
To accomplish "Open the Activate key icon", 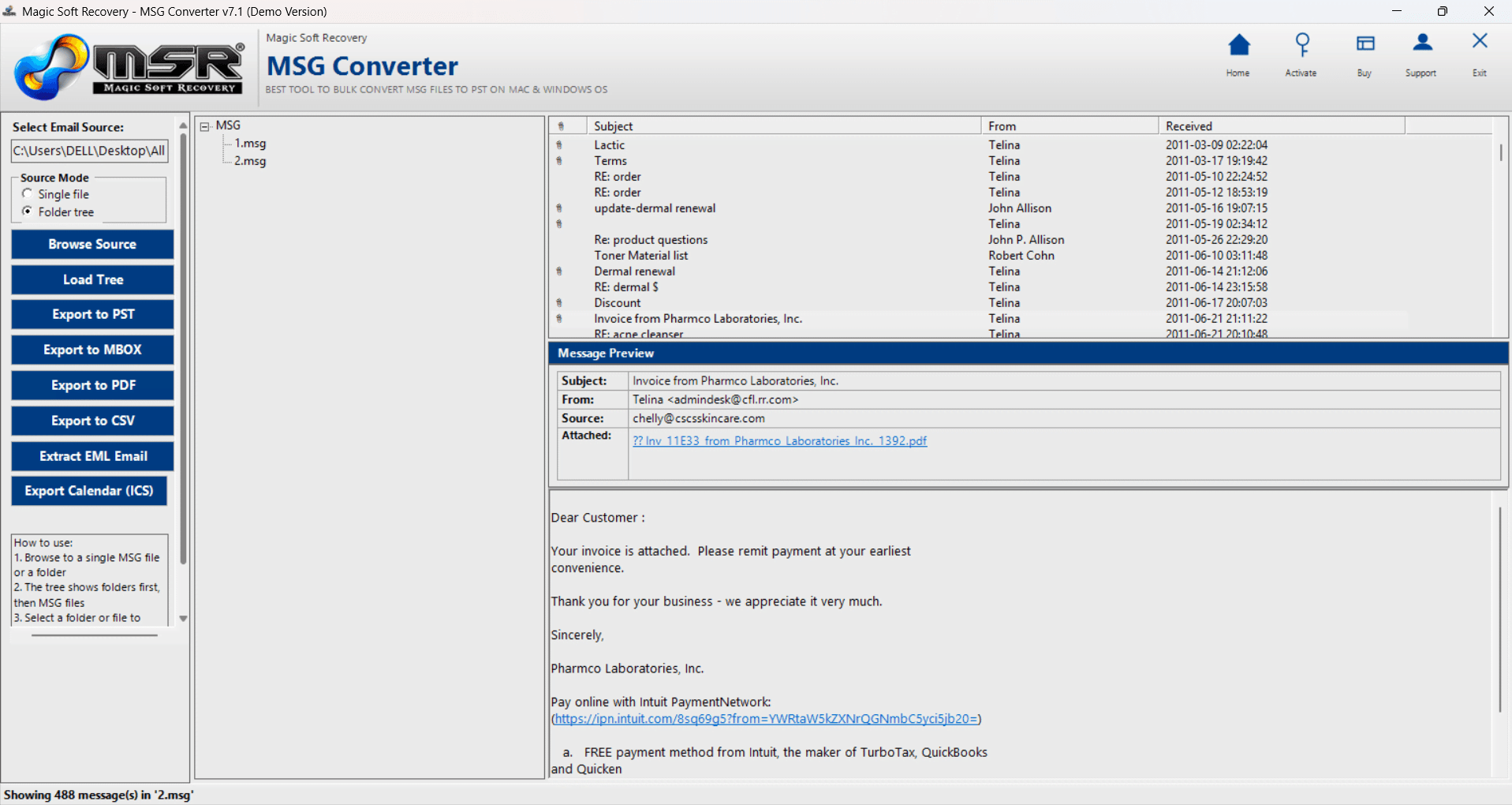I will 1301,45.
